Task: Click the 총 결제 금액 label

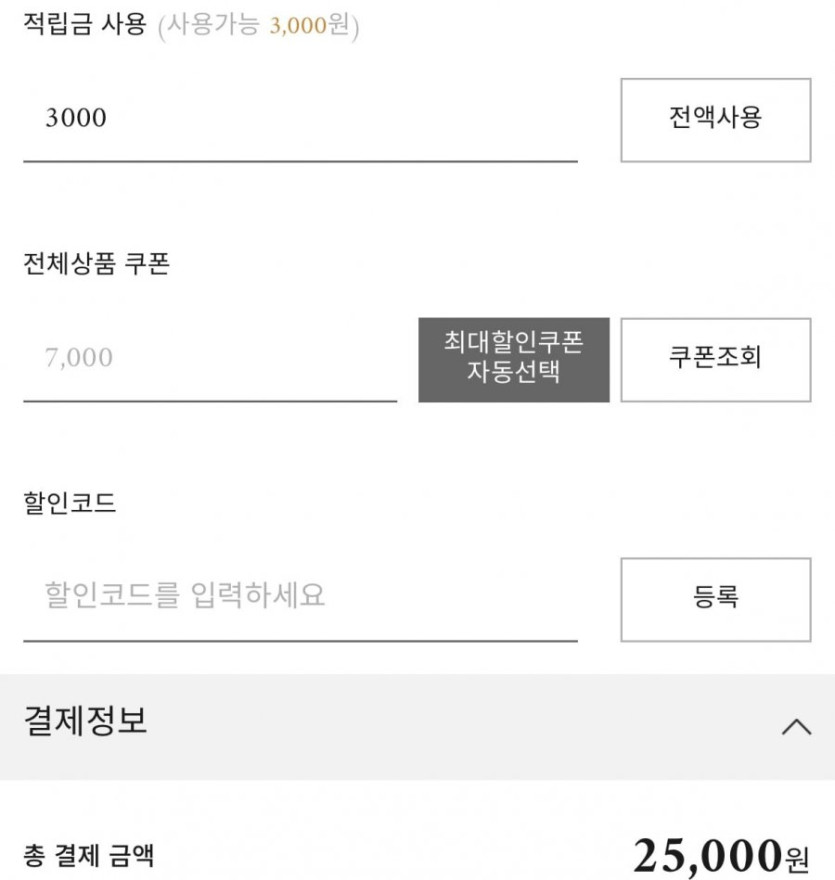Action: click(x=89, y=856)
